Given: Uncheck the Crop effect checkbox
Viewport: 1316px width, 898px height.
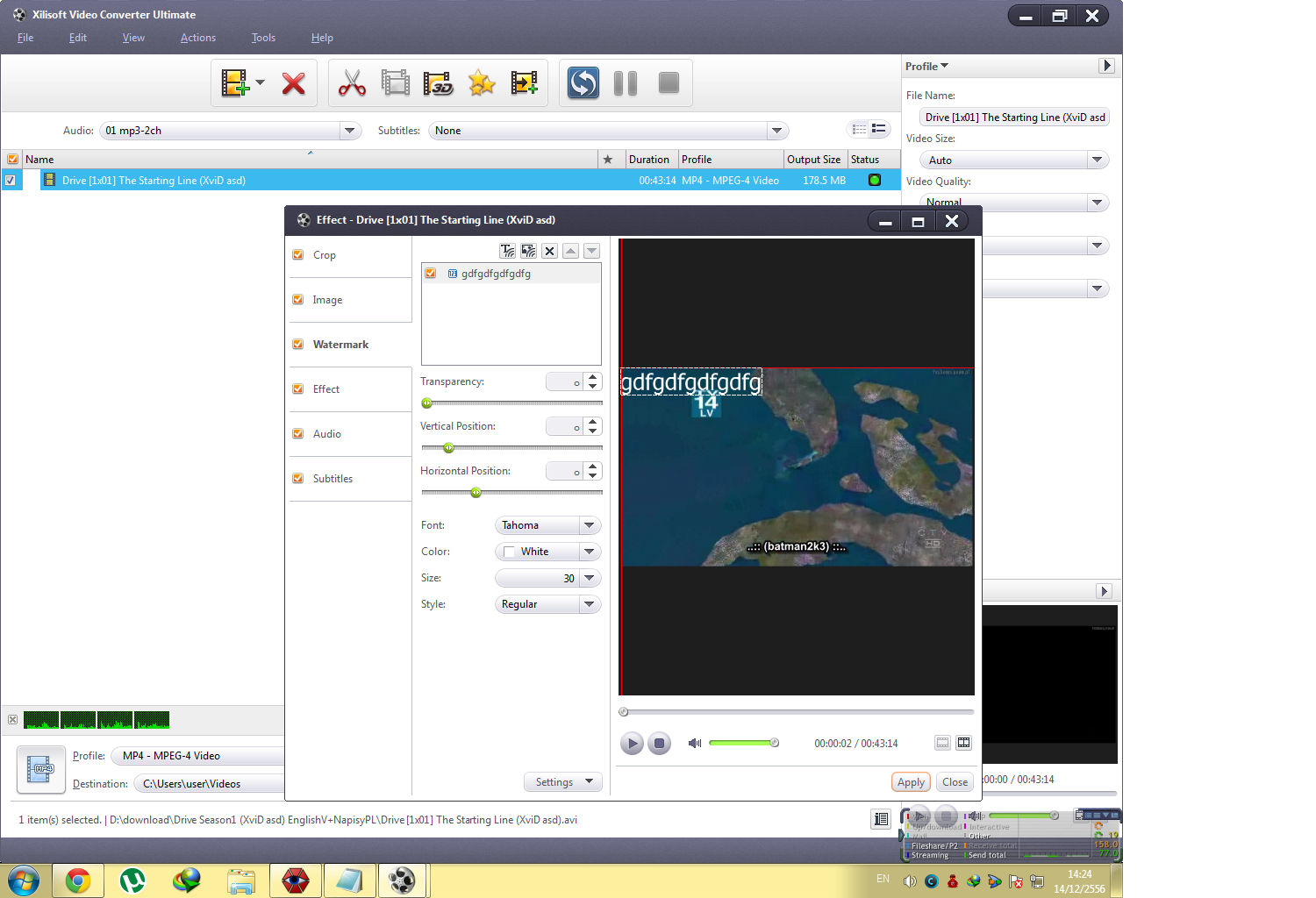Looking at the screenshot, I should point(298,255).
